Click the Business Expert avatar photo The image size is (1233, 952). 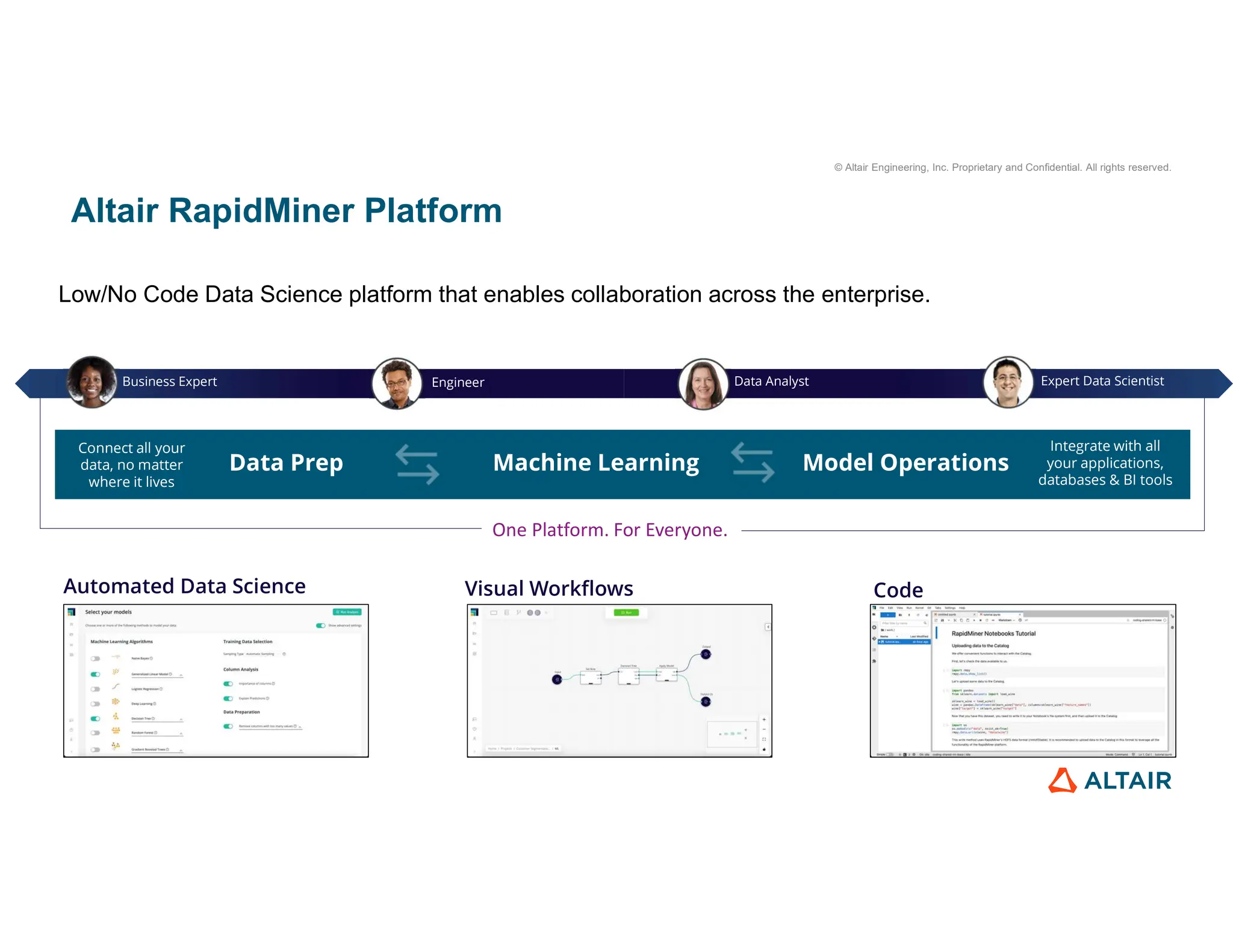coord(92,382)
